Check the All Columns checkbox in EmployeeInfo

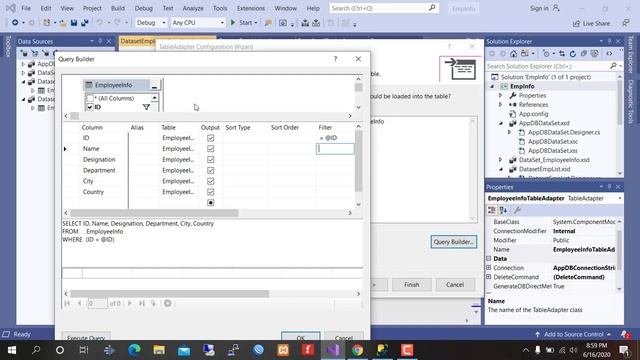click(90, 98)
